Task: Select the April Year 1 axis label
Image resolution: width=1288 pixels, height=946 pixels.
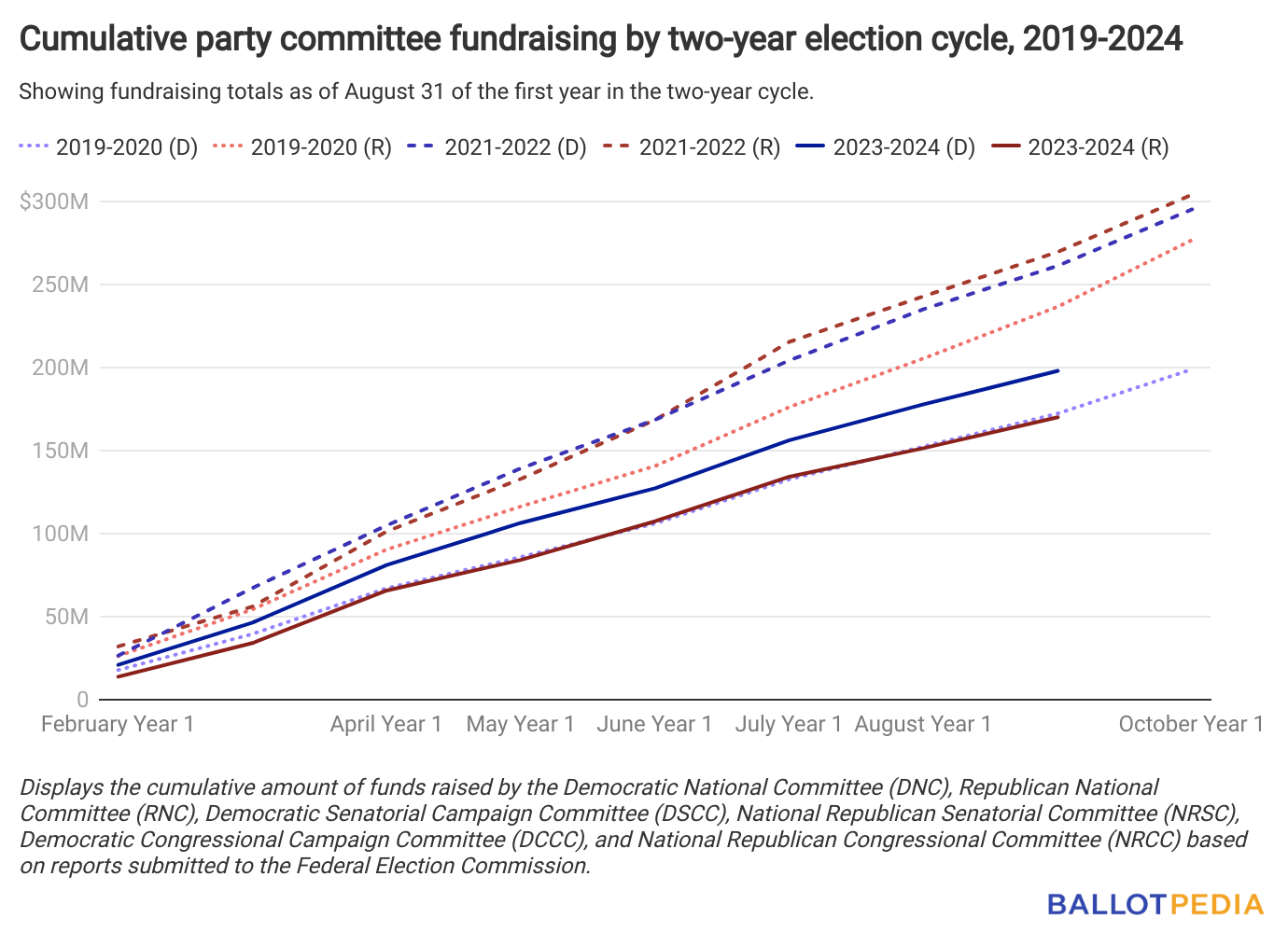Action: (386, 724)
